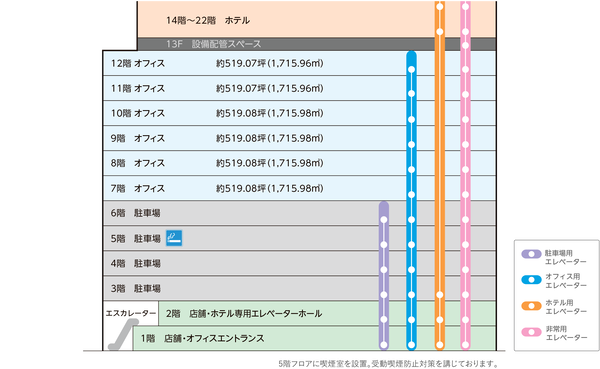600x369 pixels.
Task: Click the 5階 駐車場 label
Action: pyautogui.click(x=135, y=238)
